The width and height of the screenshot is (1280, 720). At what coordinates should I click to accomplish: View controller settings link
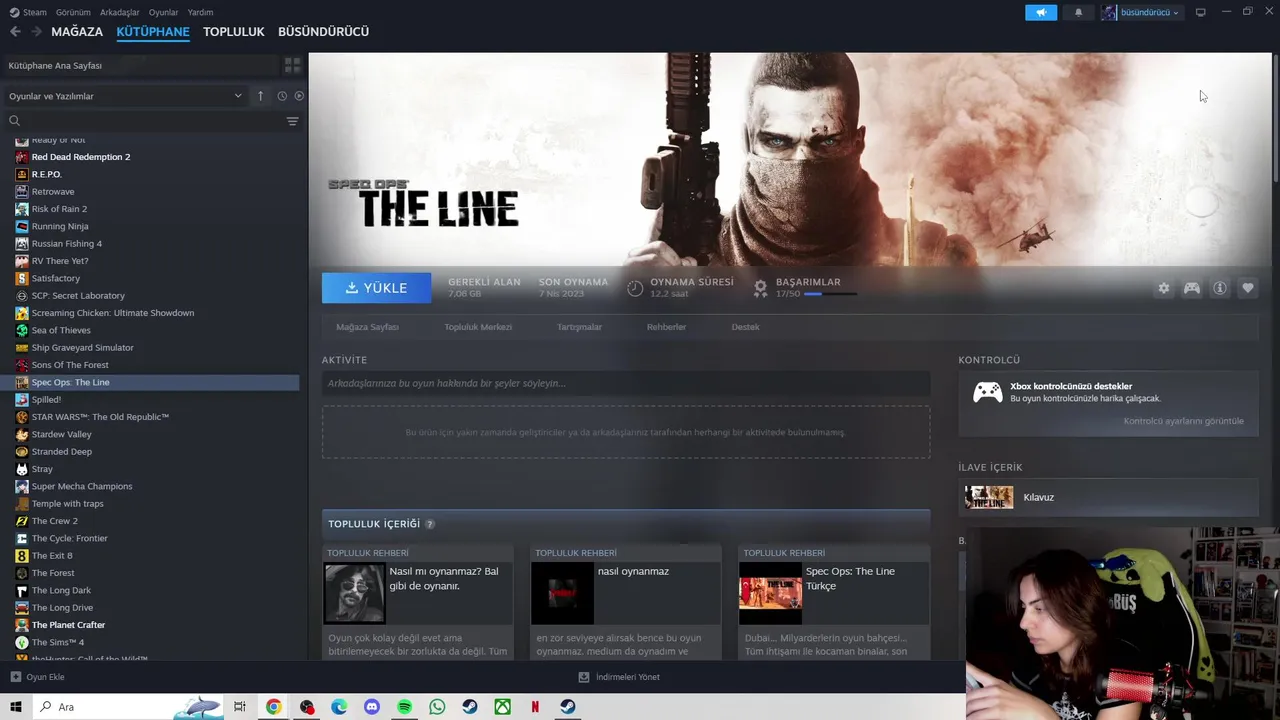[x=1183, y=421]
